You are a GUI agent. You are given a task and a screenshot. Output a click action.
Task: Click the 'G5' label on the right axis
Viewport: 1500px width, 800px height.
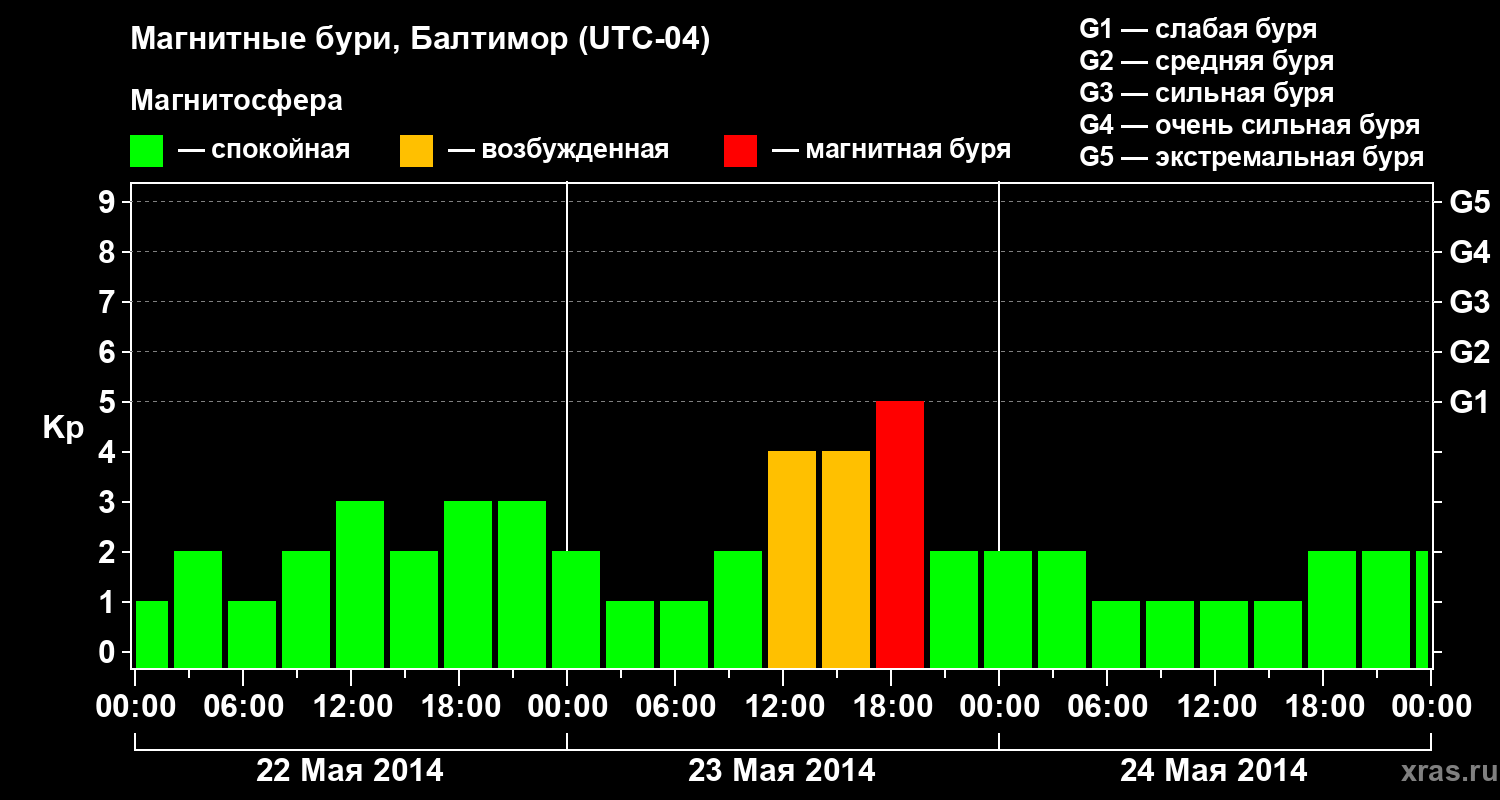click(1469, 202)
